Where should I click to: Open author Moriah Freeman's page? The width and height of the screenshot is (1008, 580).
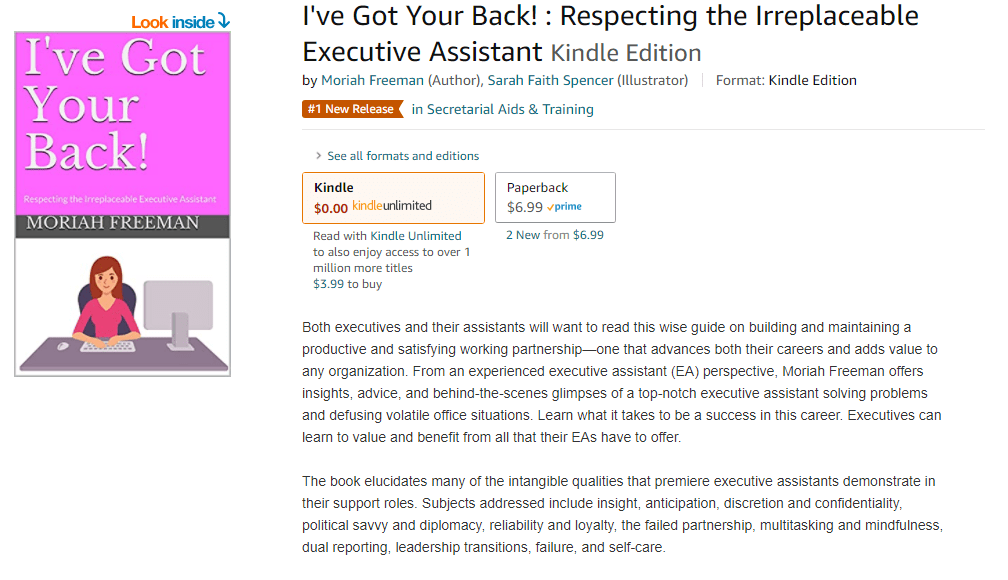click(x=372, y=80)
